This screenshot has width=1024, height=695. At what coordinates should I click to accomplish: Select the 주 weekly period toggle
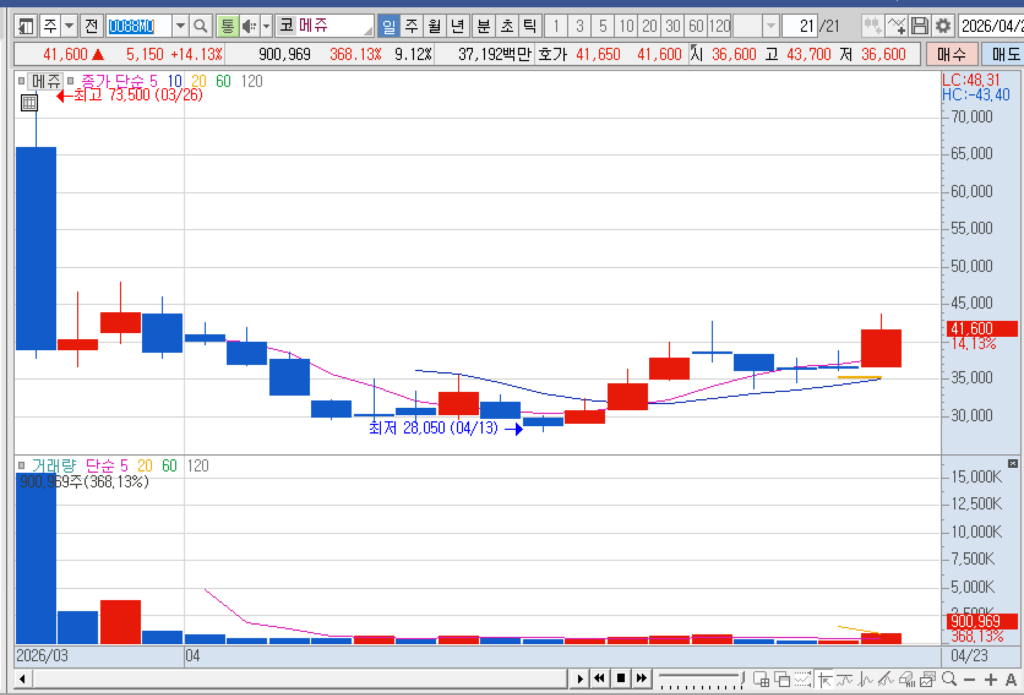point(411,26)
